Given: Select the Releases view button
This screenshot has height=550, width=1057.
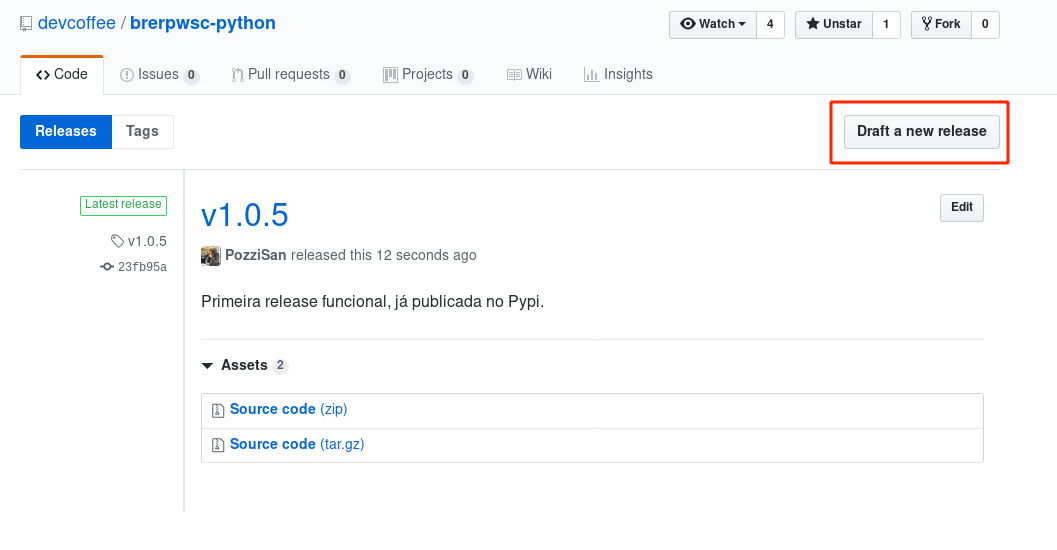Looking at the screenshot, I should (x=66, y=131).
